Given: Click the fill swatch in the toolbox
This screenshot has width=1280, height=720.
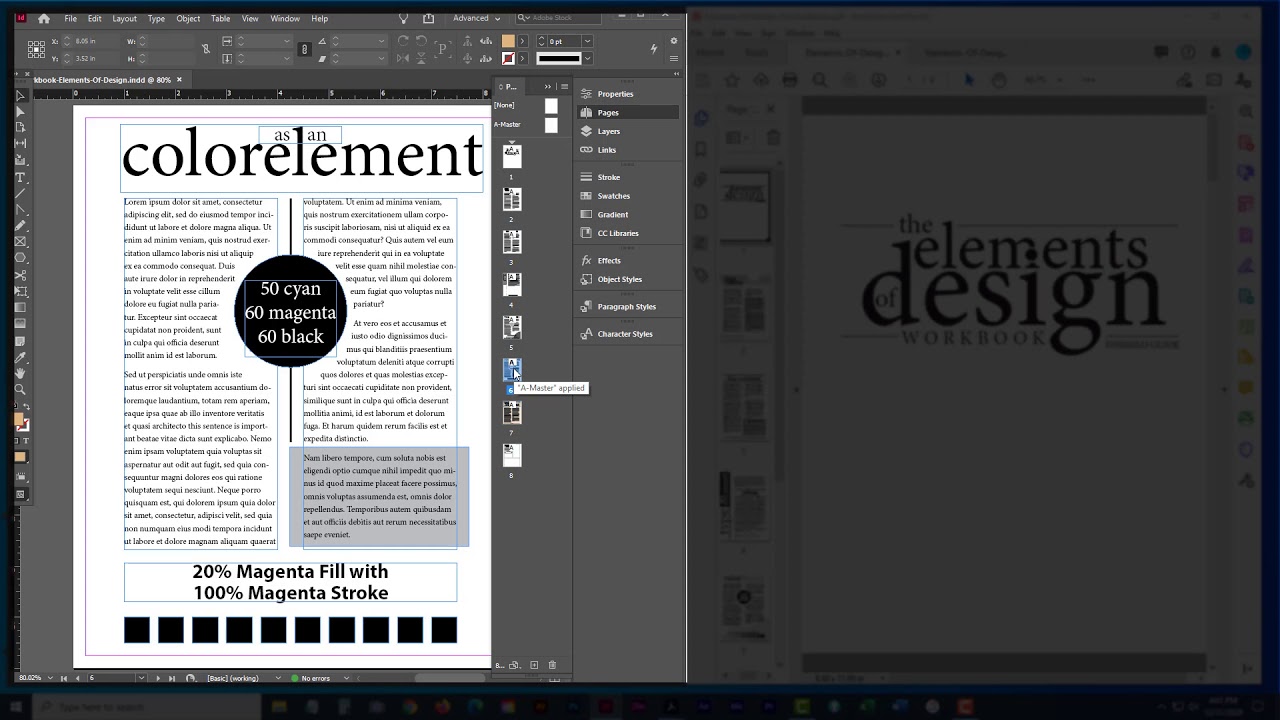Looking at the screenshot, I should (x=19, y=420).
